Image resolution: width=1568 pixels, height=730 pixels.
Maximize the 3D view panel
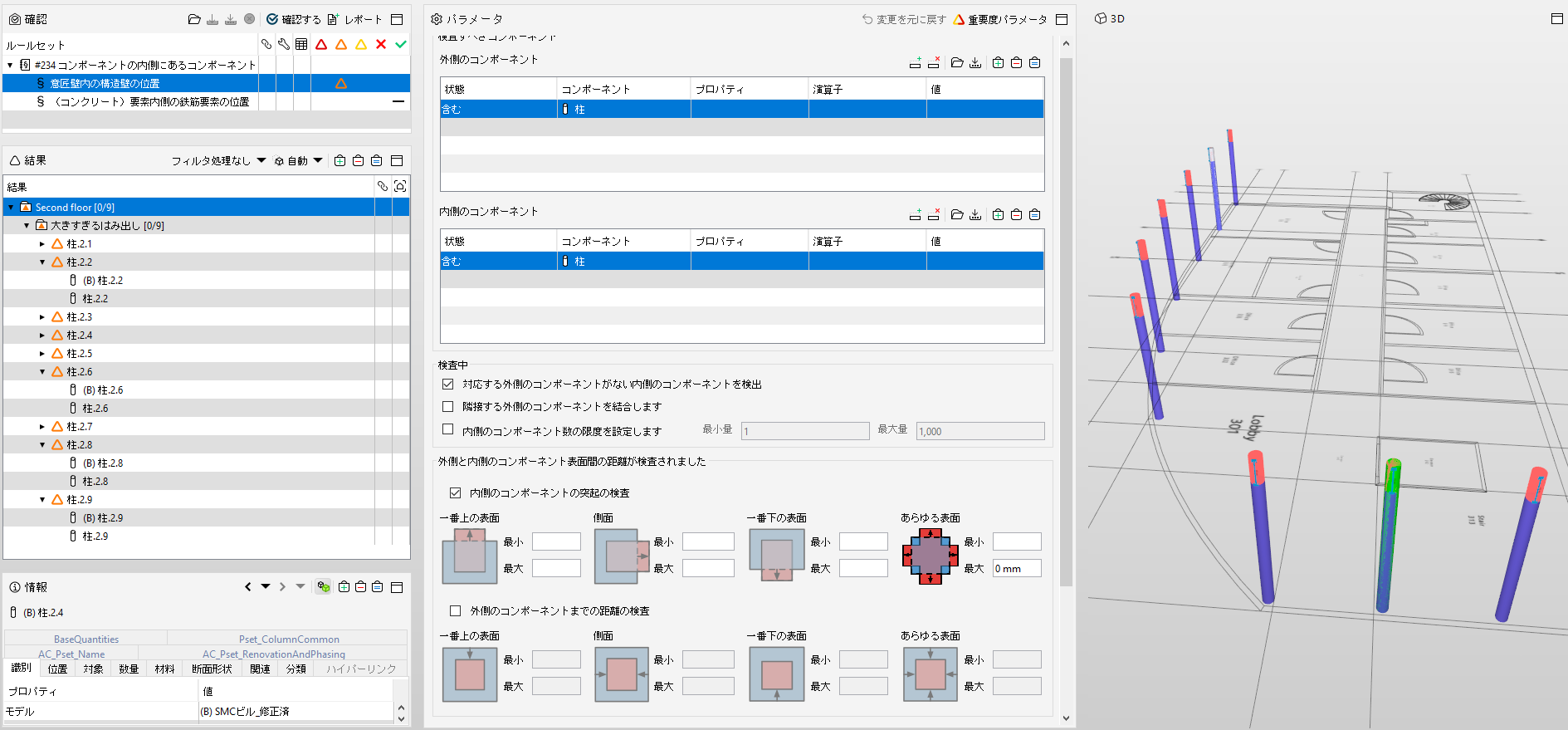[1557, 18]
